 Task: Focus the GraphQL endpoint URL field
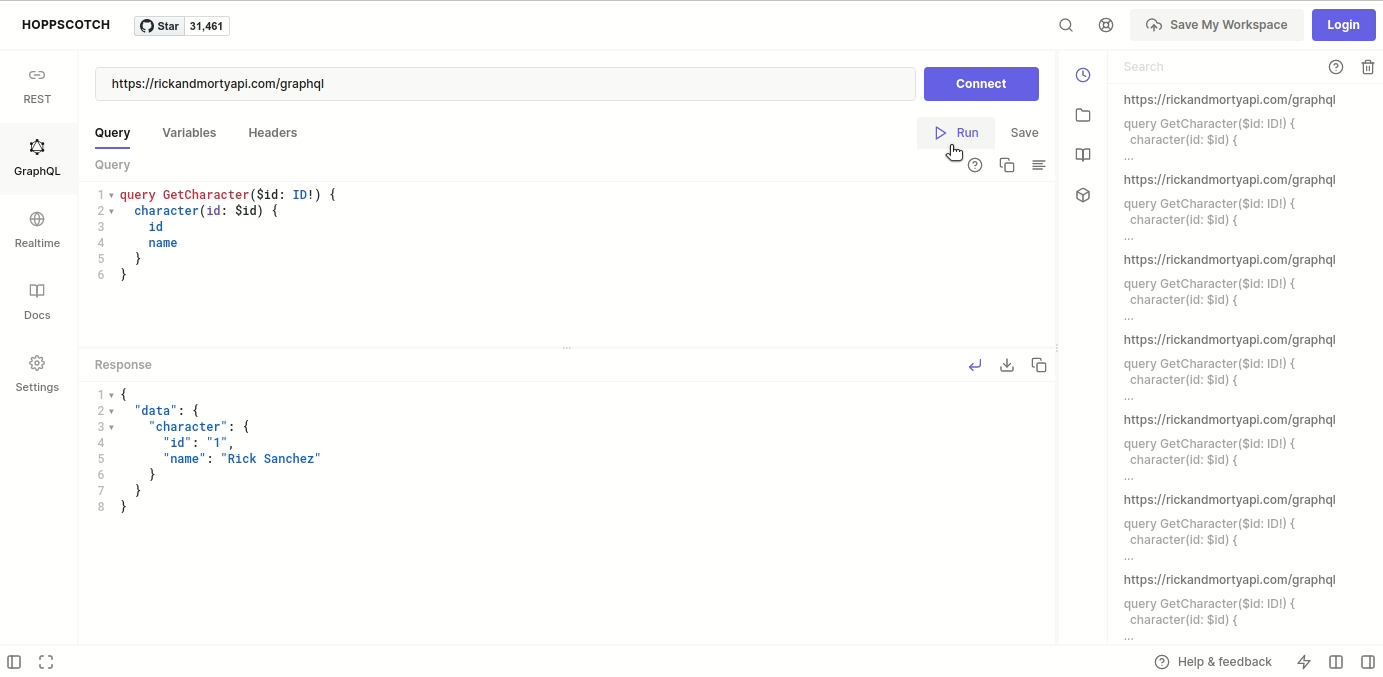(505, 84)
